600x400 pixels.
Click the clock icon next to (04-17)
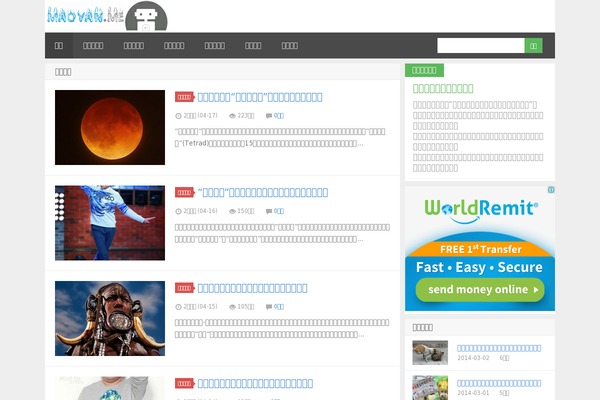(178, 116)
